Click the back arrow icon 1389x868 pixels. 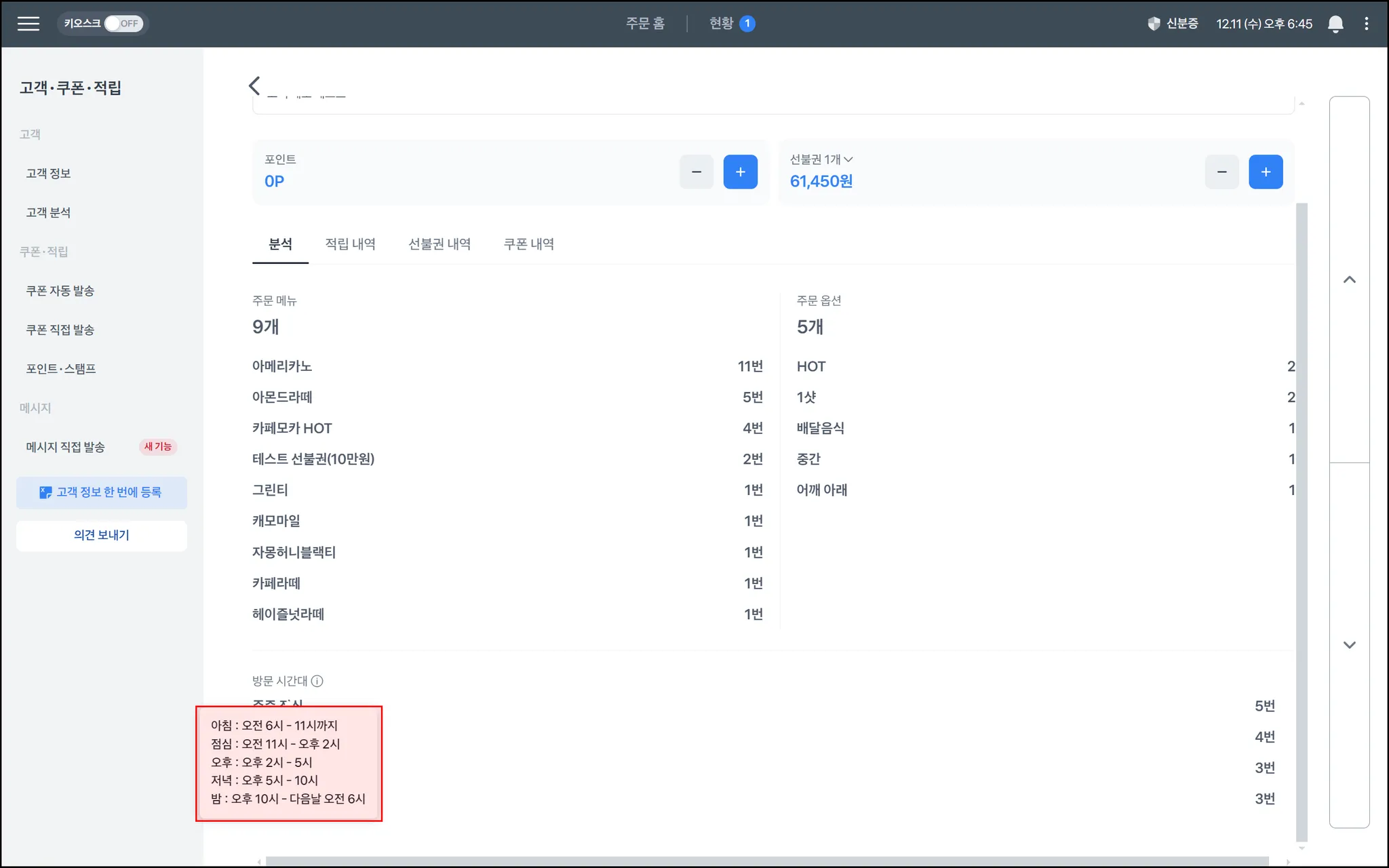click(254, 85)
